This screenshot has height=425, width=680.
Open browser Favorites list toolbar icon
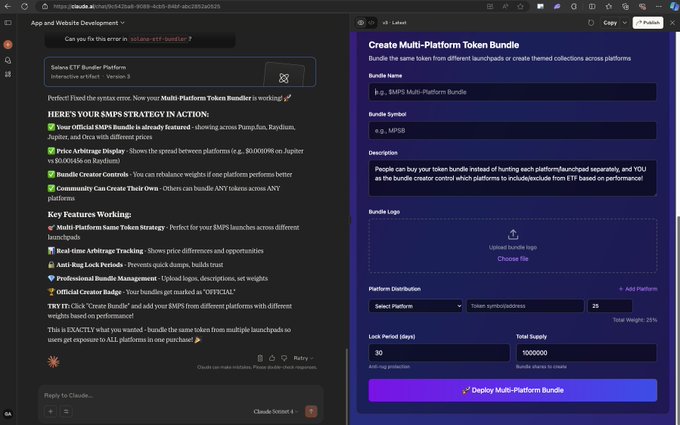pyautogui.click(x=608, y=7)
